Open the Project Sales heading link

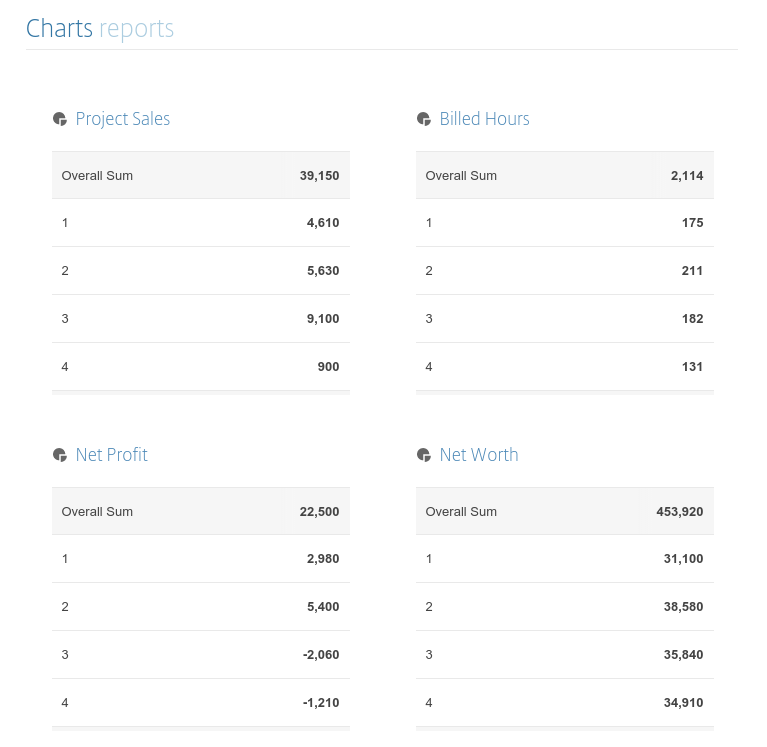(123, 119)
